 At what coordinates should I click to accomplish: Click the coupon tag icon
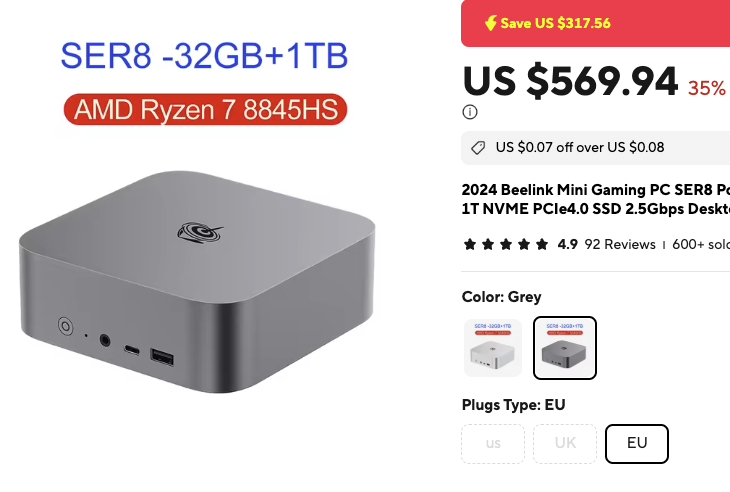pyautogui.click(x=478, y=148)
